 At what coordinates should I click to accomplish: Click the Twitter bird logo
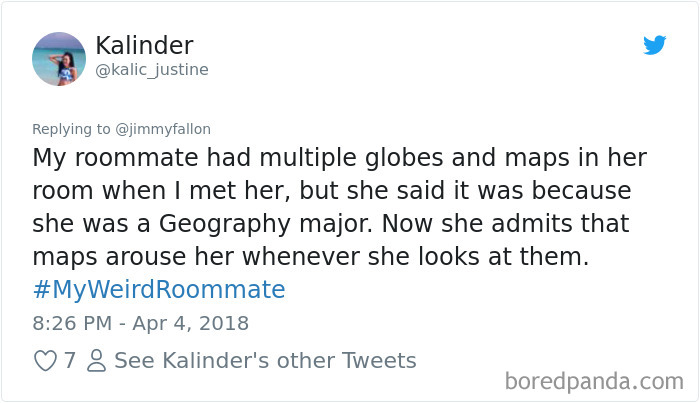pos(654,46)
